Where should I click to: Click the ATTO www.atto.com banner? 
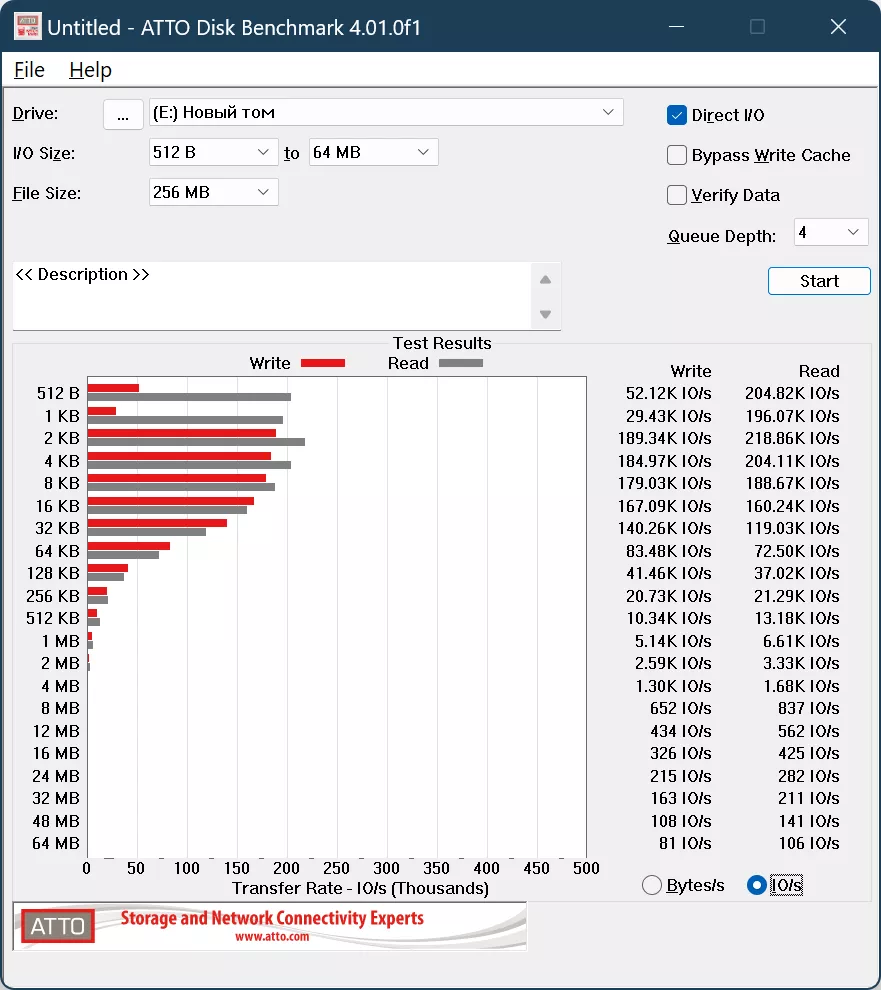270,926
